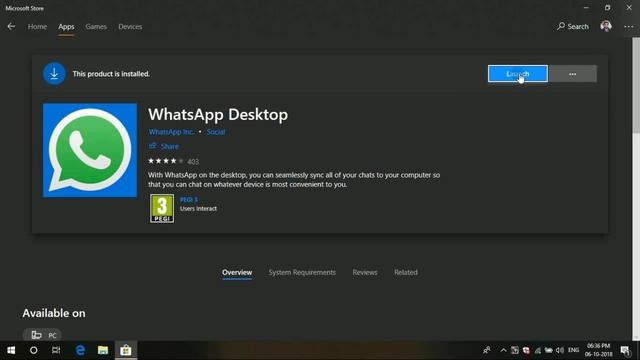Image resolution: width=640 pixels, height=360 pixels.
Task: Select the Overview tab
Action: (x=237, y=272)
